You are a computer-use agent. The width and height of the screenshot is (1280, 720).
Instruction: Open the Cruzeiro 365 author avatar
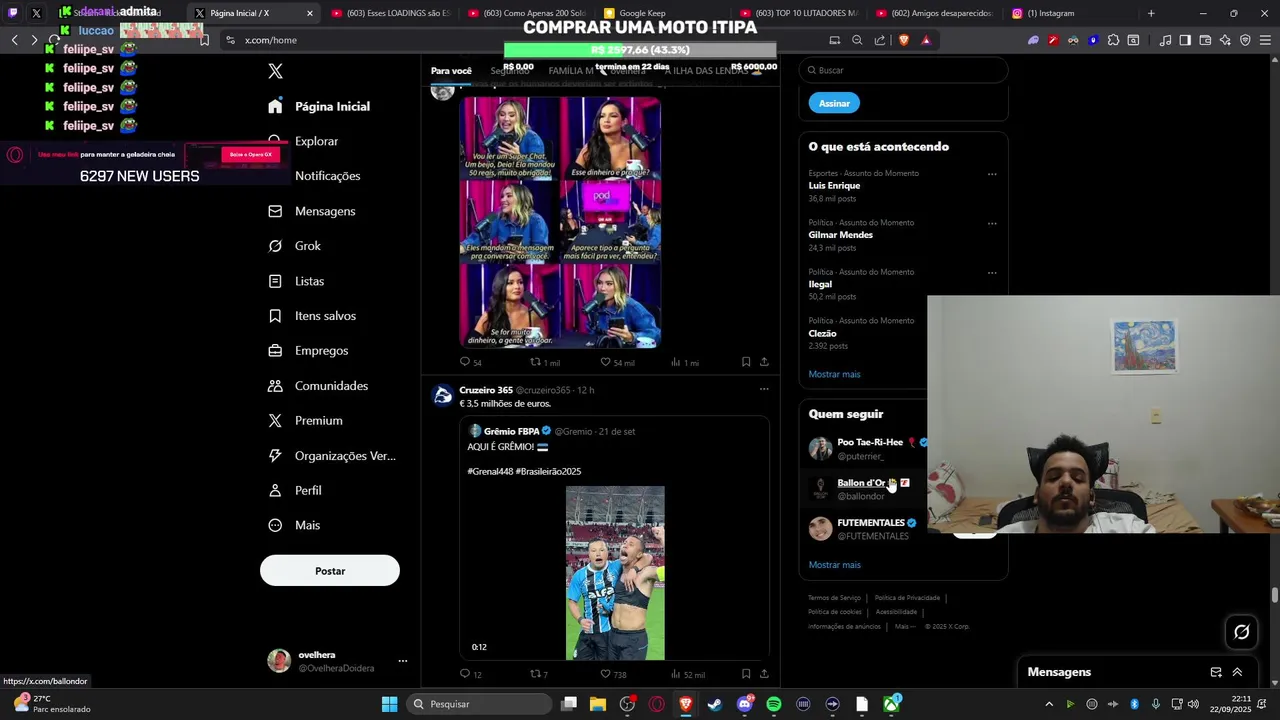(442, 395)
